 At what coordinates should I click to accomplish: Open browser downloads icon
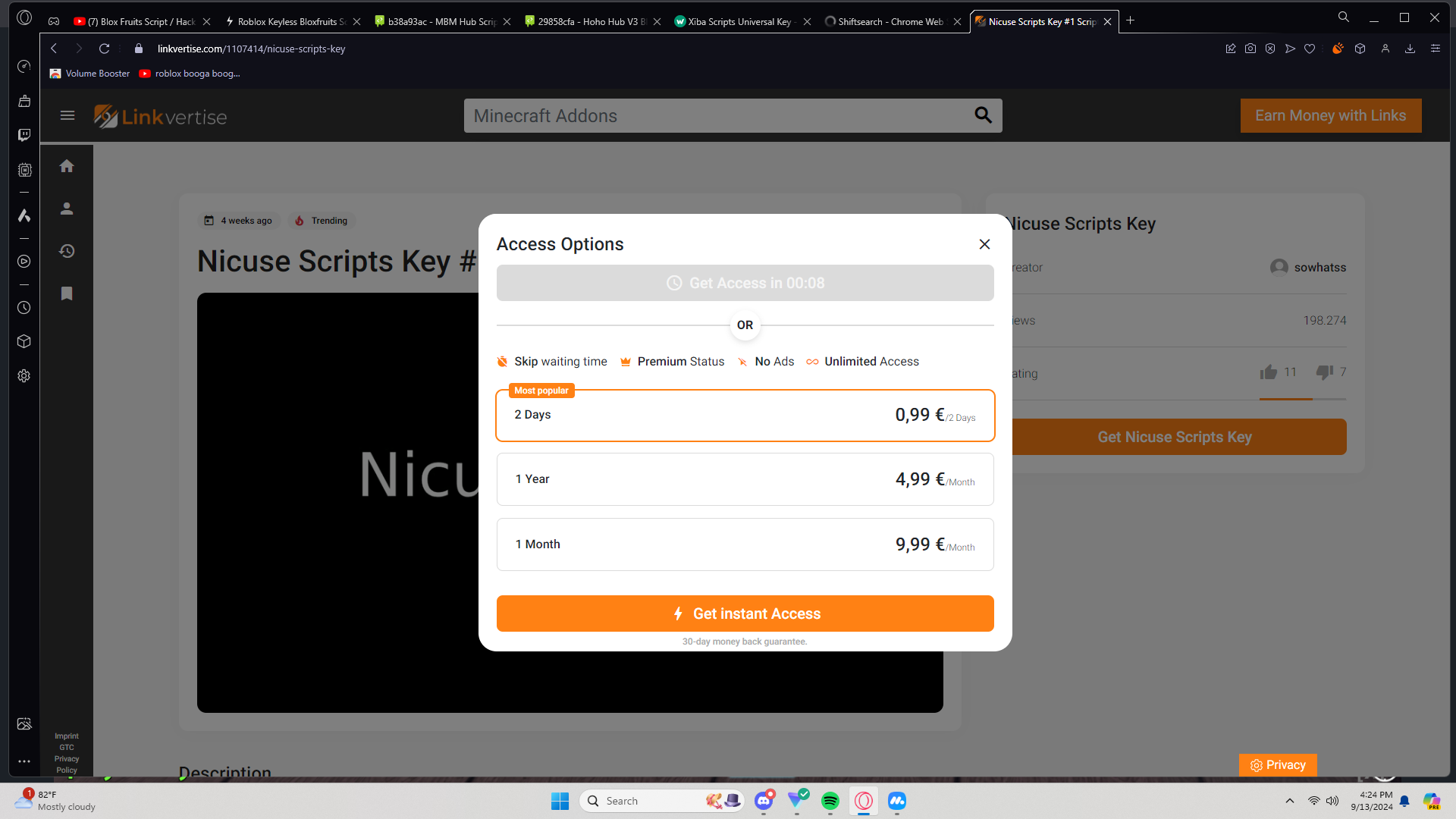[1410, 49]
